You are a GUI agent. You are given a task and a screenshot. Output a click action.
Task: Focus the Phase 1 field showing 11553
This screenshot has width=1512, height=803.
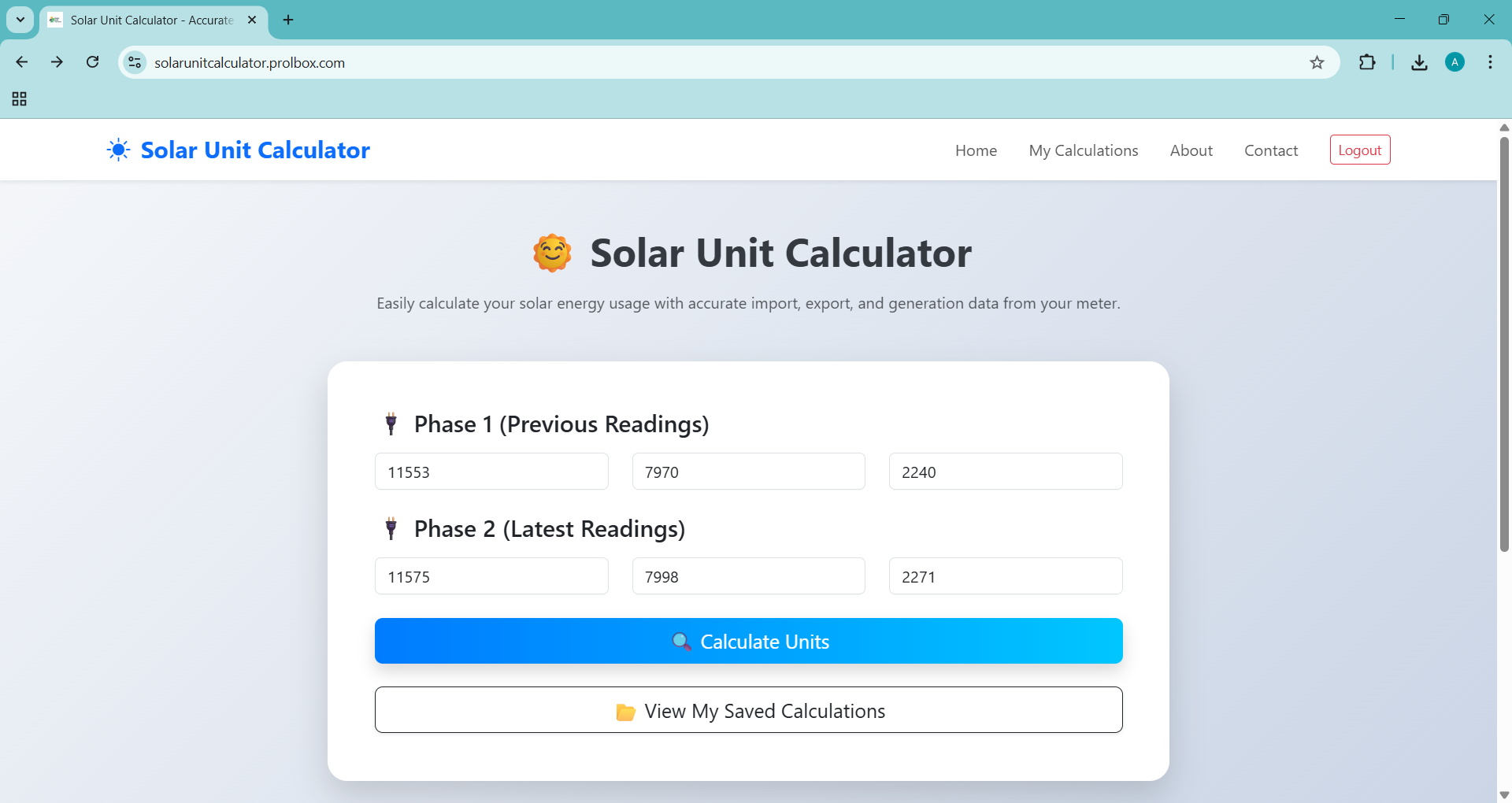491,472
